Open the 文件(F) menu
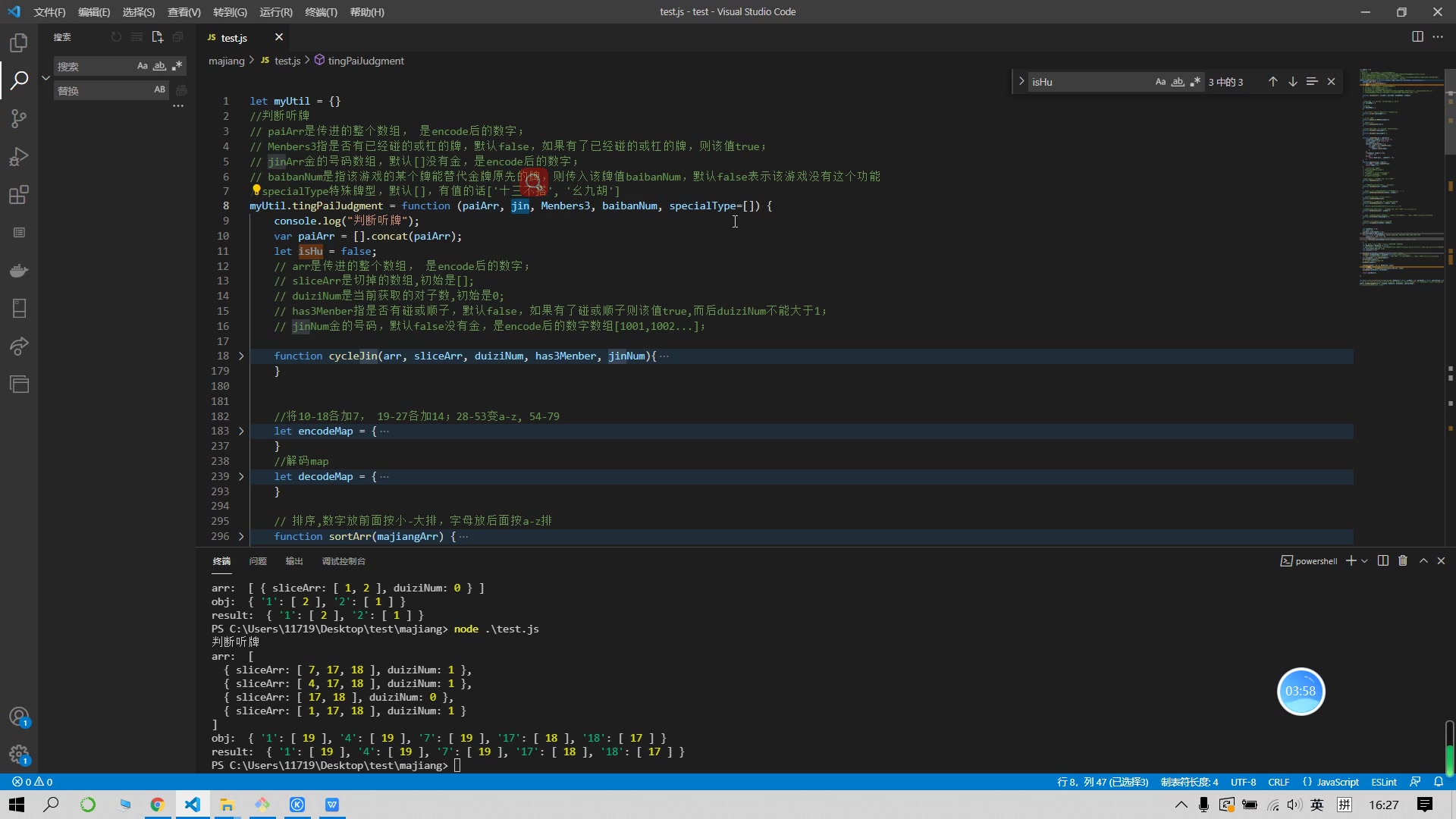This screenshot has width=1456, height=819. click(49, 12)
